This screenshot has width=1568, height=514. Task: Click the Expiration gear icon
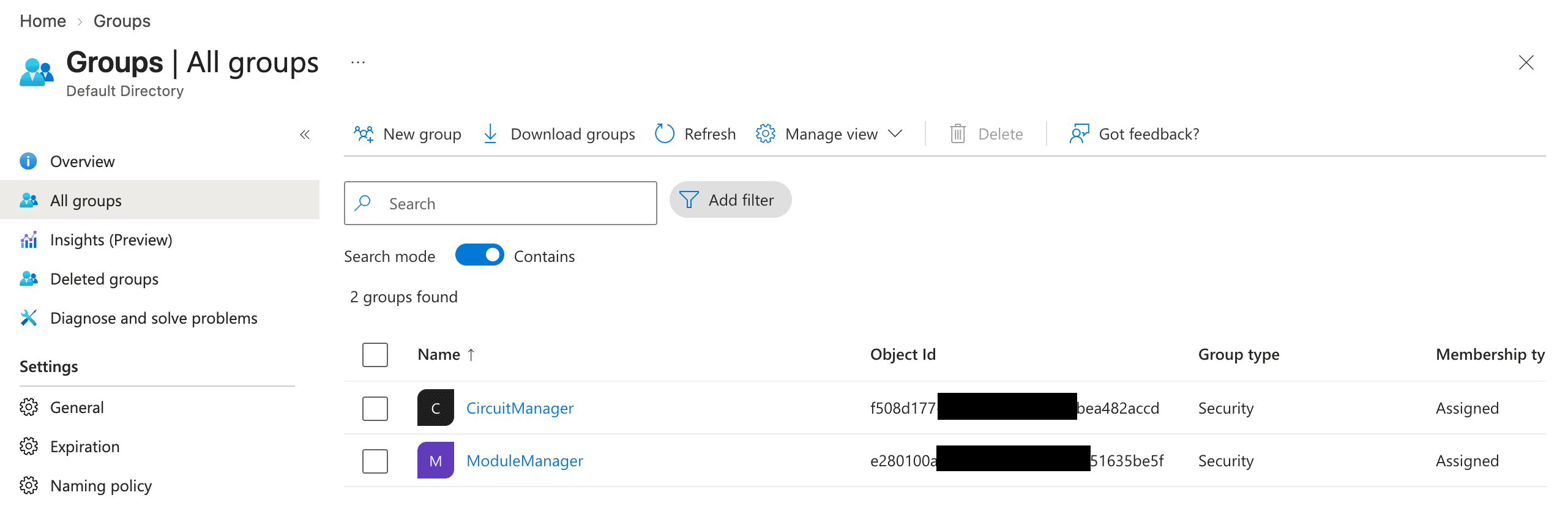pos(28,446)
